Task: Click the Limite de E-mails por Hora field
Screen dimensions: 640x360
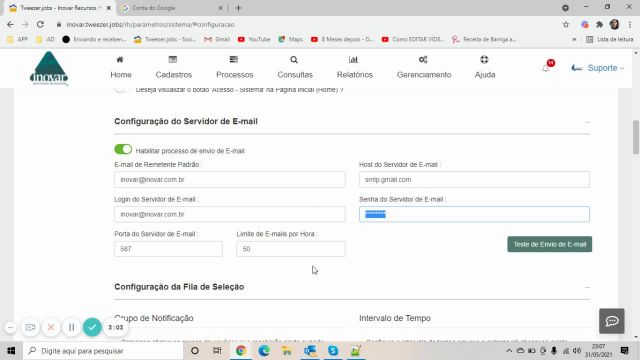Action: pos(291,249)
